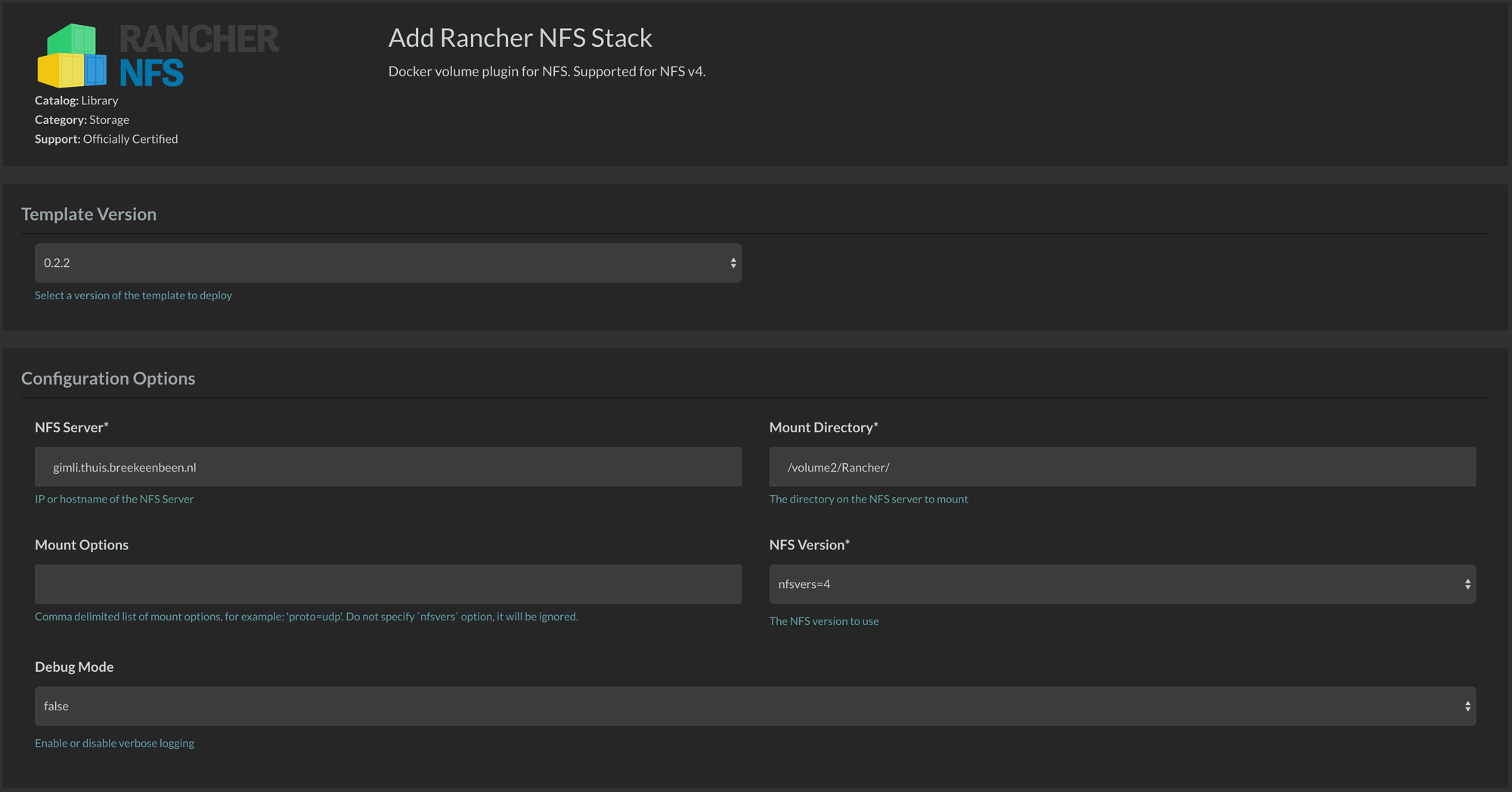
Task: Edit the Mount Directory input field
Action: 1123,467
